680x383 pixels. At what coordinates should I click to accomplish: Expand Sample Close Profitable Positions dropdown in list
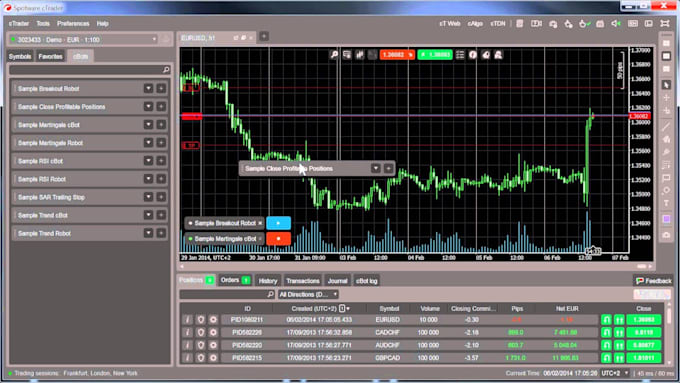tap(148, 107)
